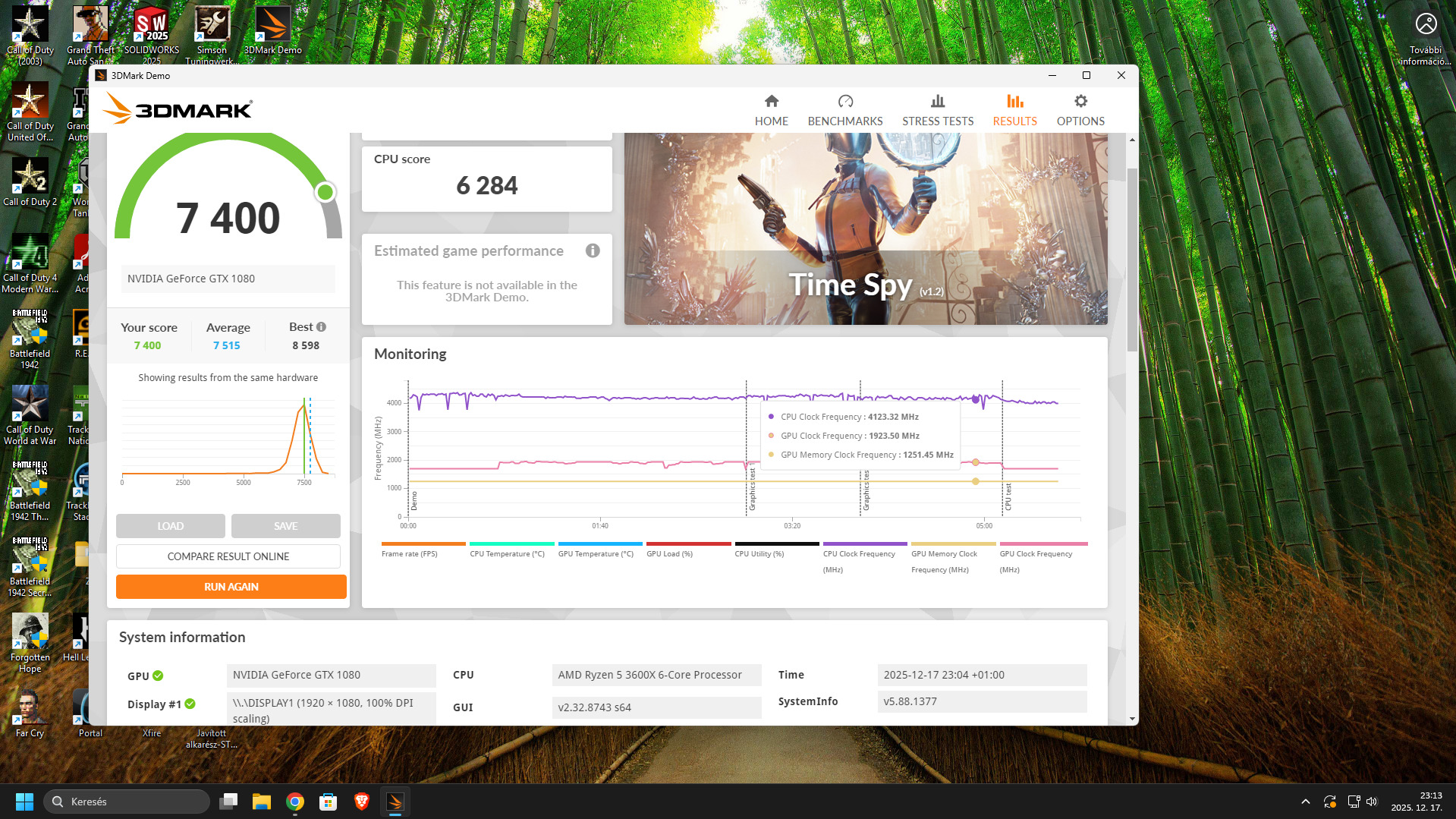This screenshot has height=819, width=1456.
Task: Toggle the GPU Clock Frequency (MHz) series
Action: coord(1043,558)
